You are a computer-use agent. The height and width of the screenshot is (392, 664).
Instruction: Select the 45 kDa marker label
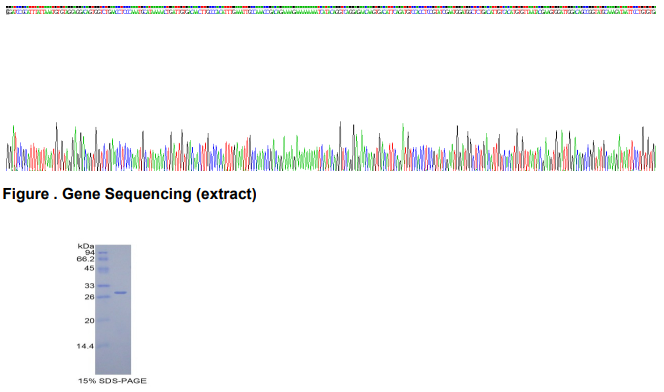(x=89, y=268)
